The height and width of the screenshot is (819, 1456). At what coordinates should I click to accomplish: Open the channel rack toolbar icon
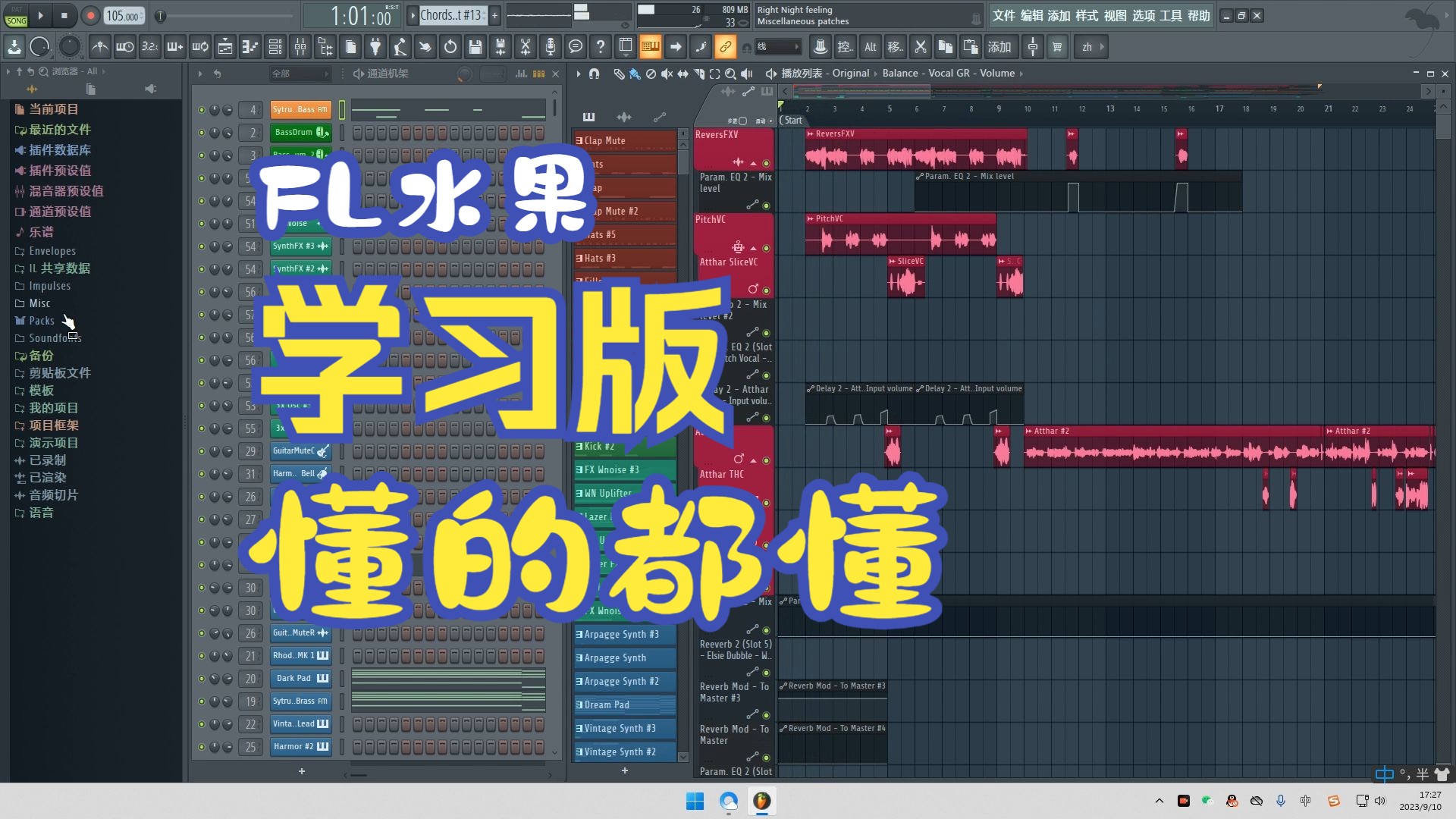[275, 47]
